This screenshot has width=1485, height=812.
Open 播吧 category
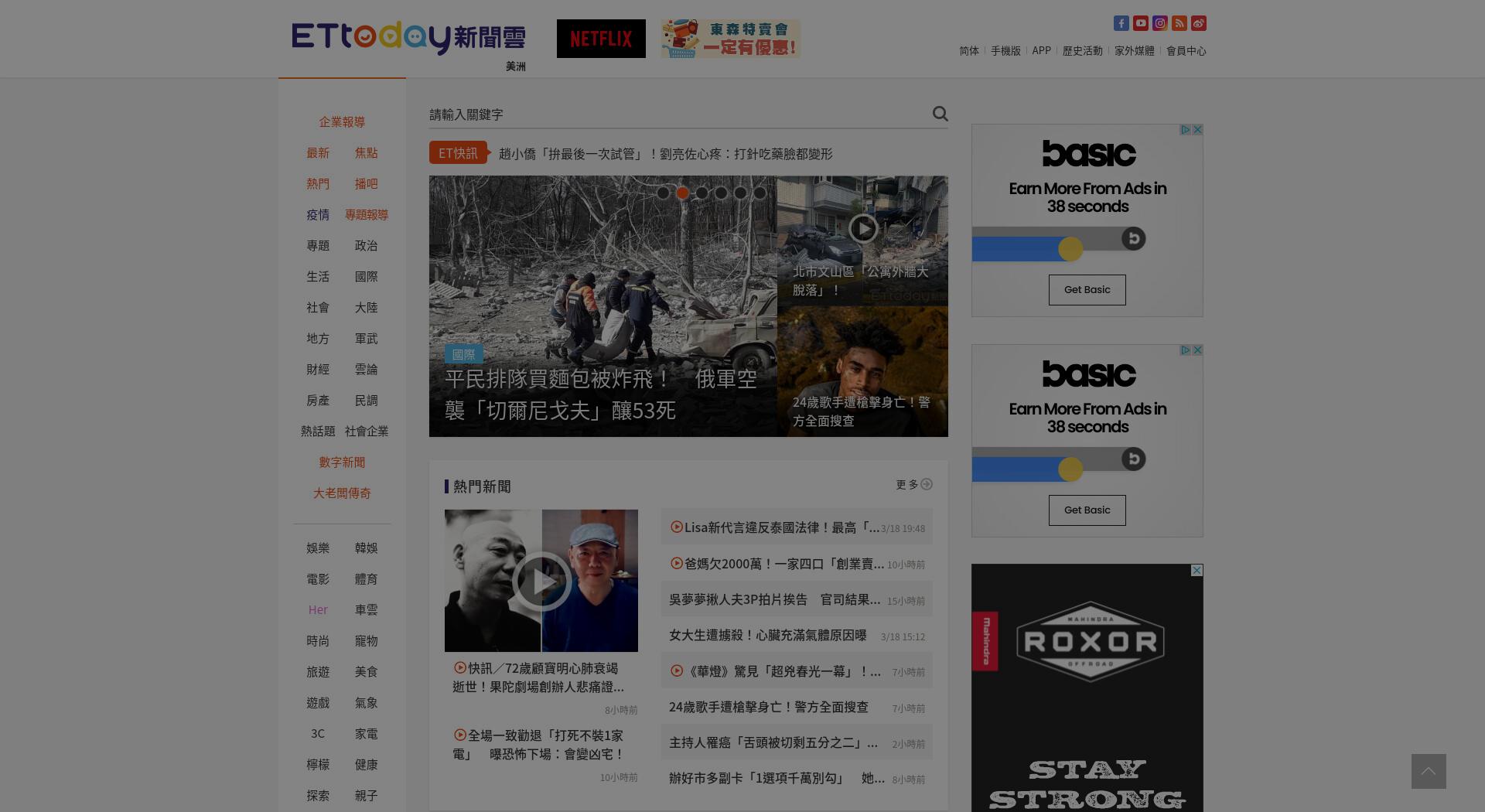(x=367, y=184)
